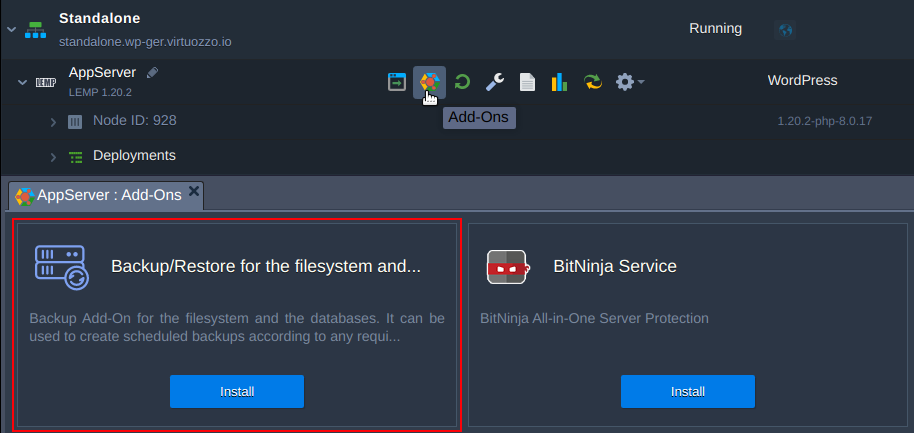
Task: Click the Deployments label
Action: click(x=134, y=156)
